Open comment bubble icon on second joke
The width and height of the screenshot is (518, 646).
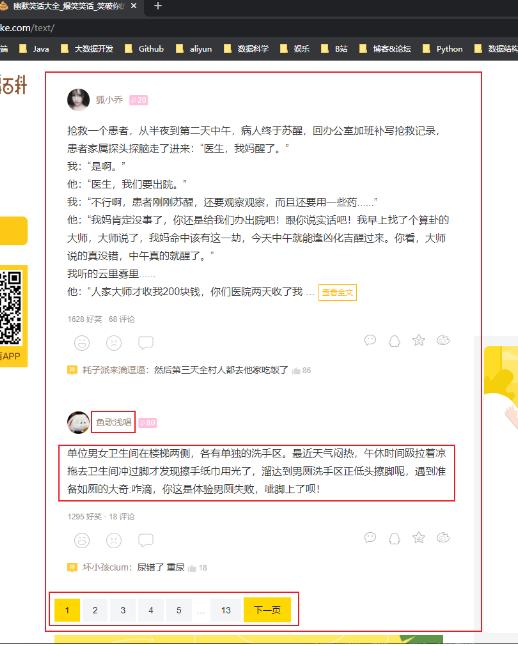click(x=145, y=540)
